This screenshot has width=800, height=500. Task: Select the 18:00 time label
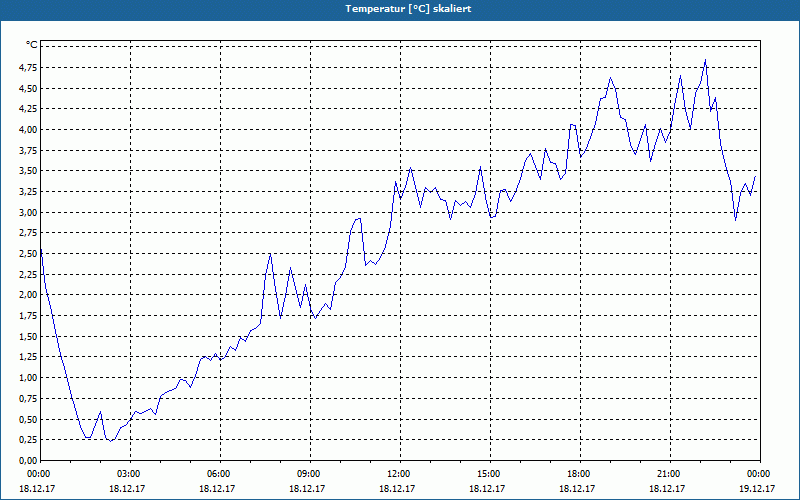pos(580,474)
